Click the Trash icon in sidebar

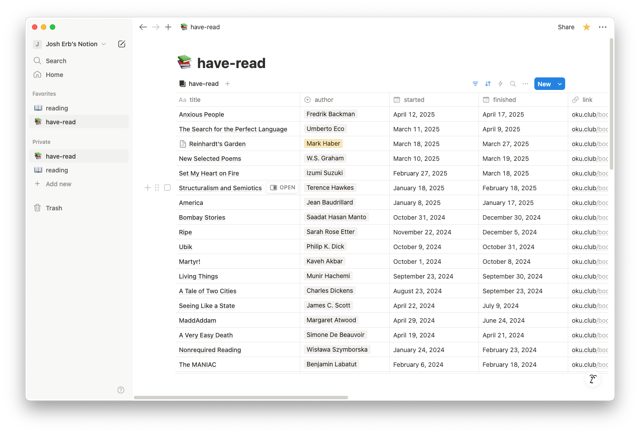click(x=37, y=208)
